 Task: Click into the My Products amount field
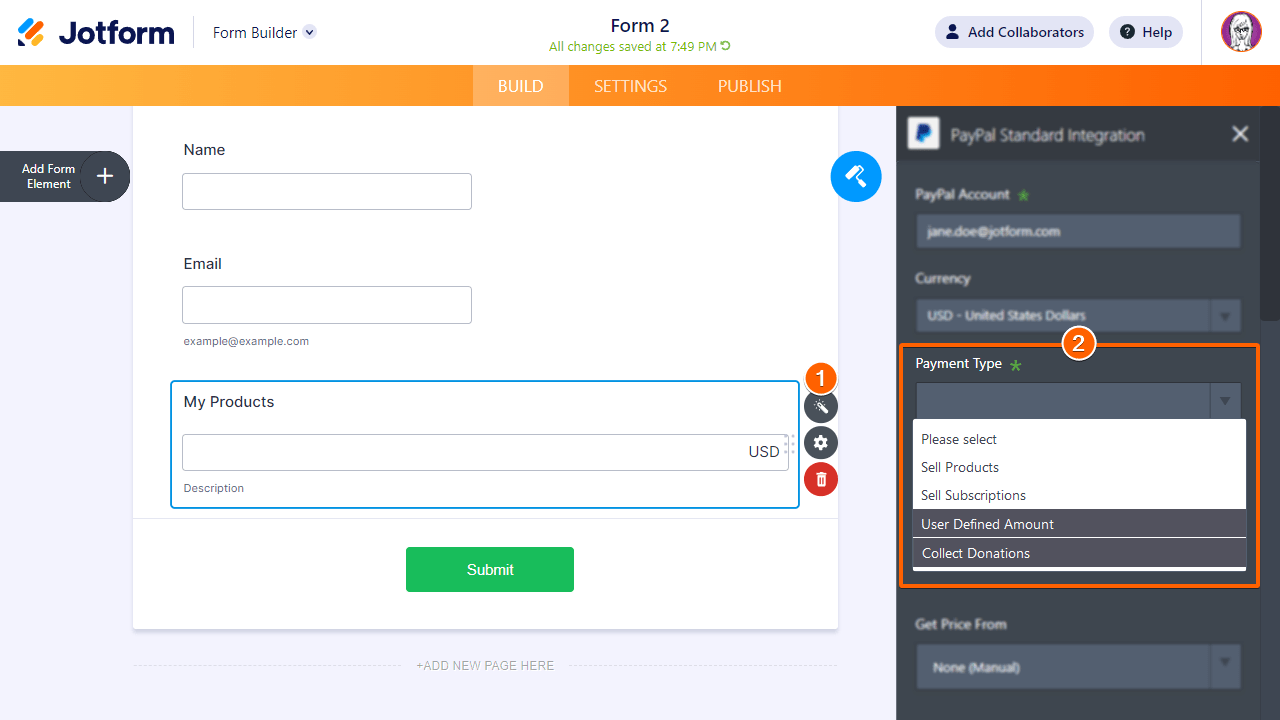coord(485,452)
